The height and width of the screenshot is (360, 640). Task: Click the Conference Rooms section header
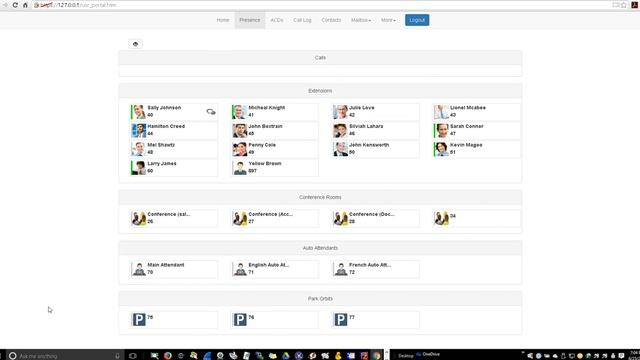point(320,197)
